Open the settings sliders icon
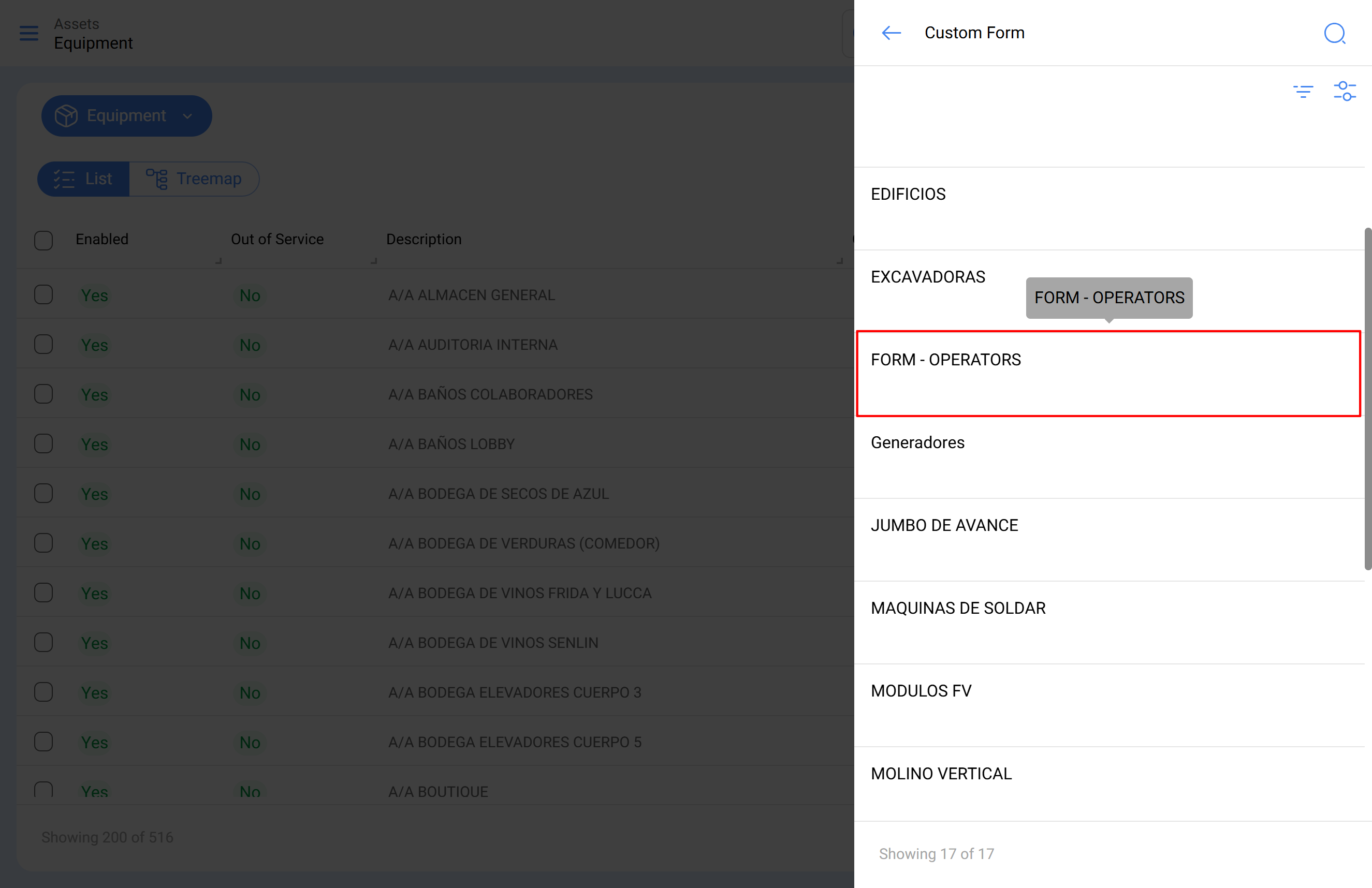Screen dimensions: 1372x888 tap(1345, 91)
